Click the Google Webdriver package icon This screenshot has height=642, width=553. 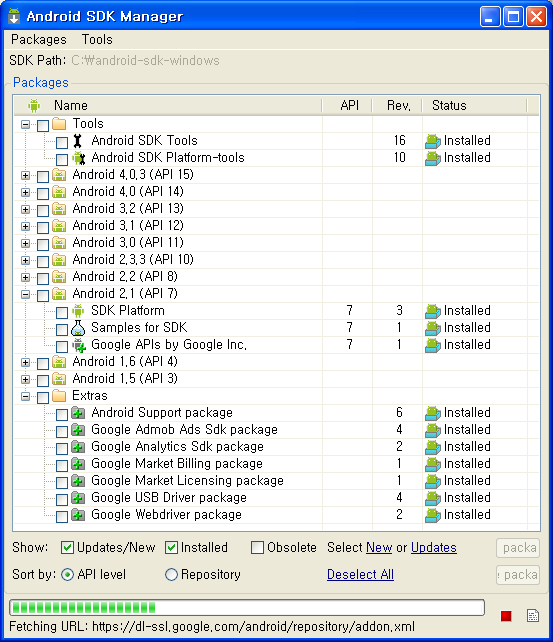tap(78, 515)
